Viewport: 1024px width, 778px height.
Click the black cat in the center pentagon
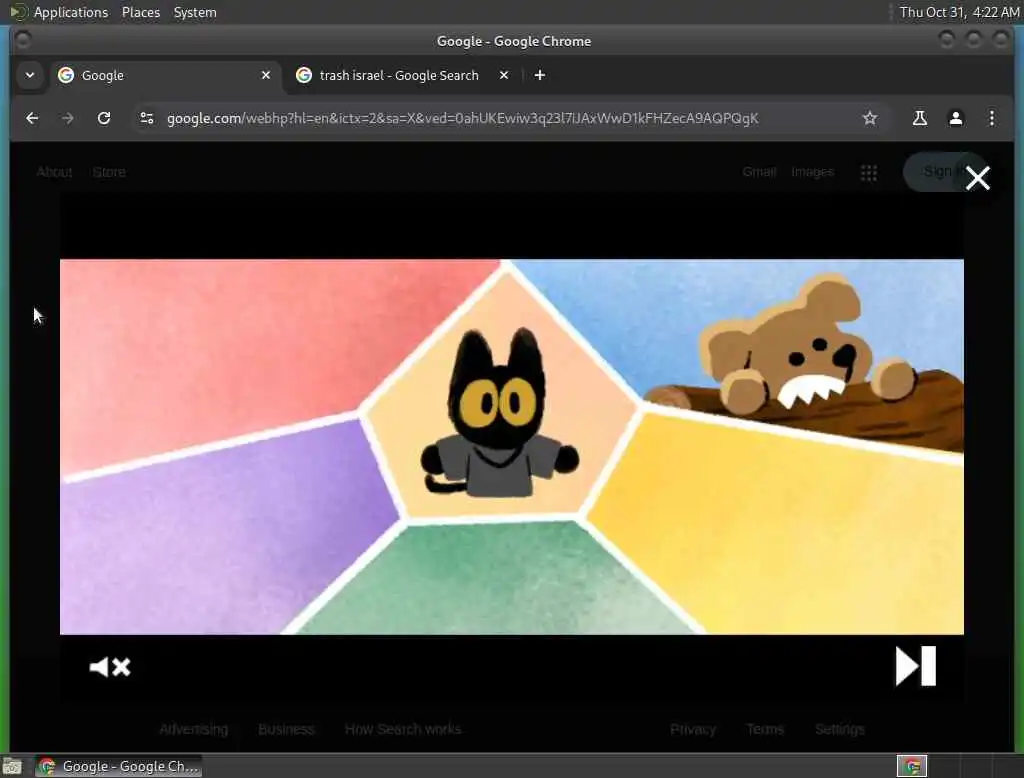click(498, 414)
